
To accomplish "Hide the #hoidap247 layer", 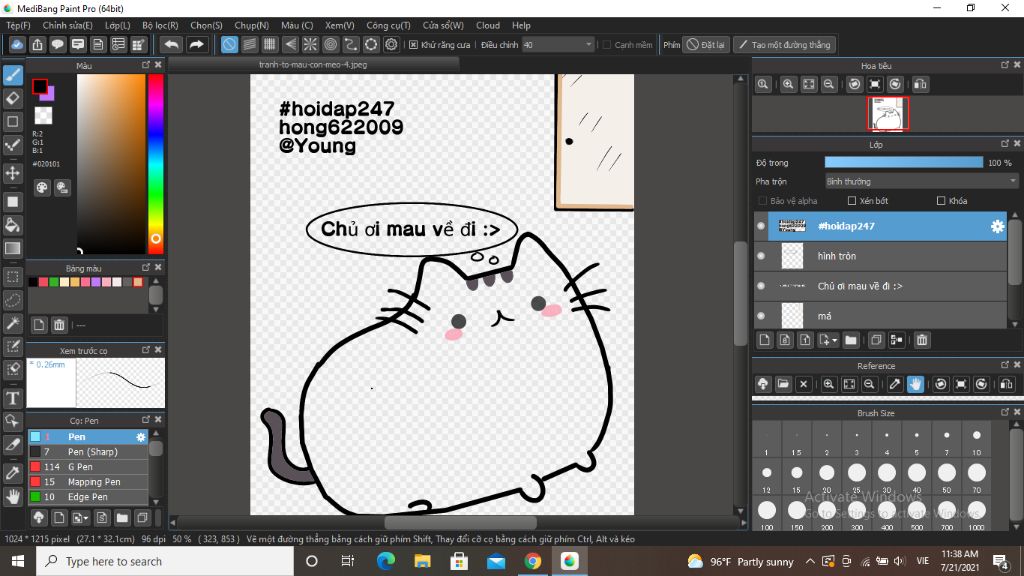I will [761, 226].
